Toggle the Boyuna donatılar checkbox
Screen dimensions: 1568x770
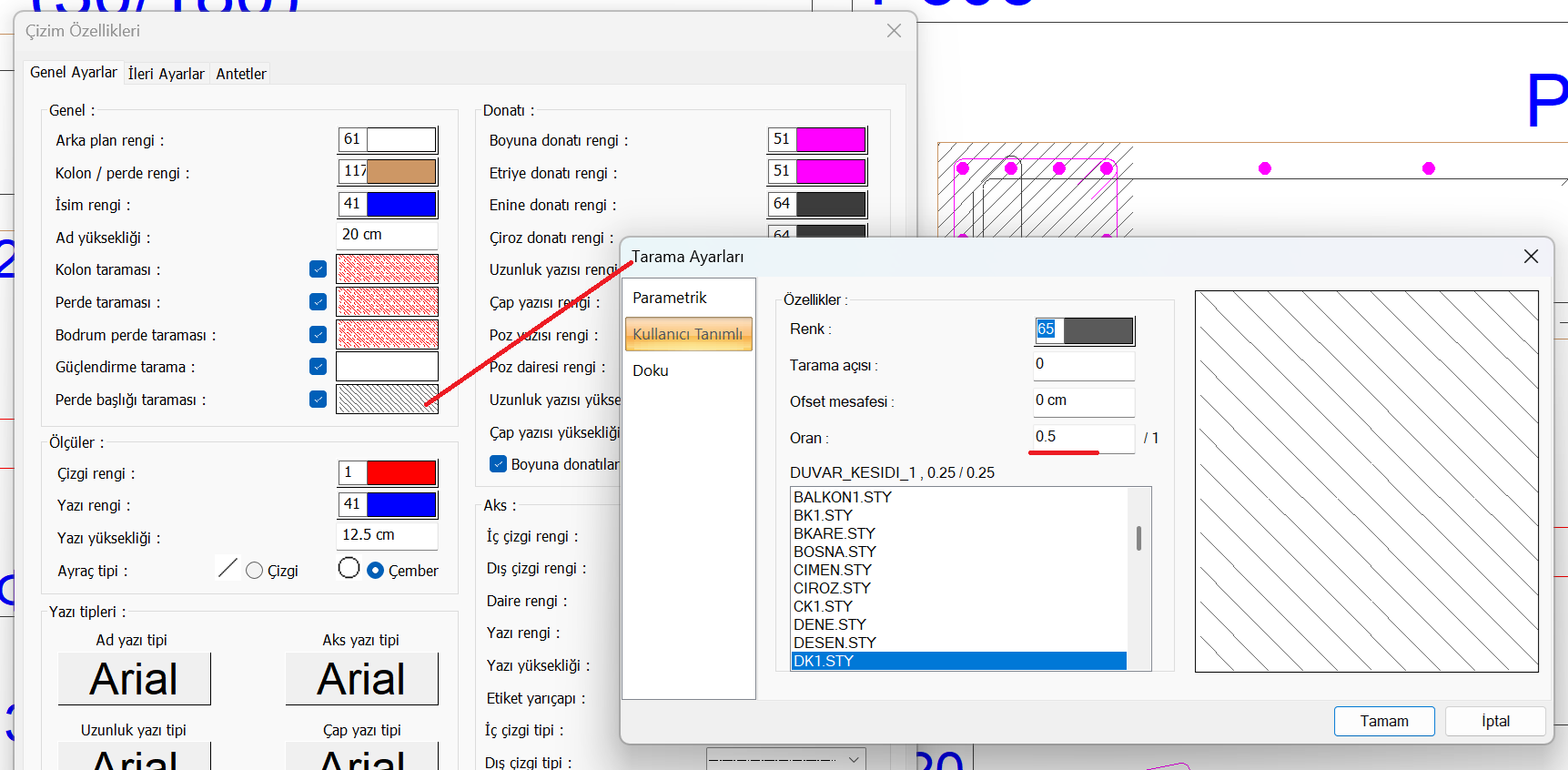498,464
